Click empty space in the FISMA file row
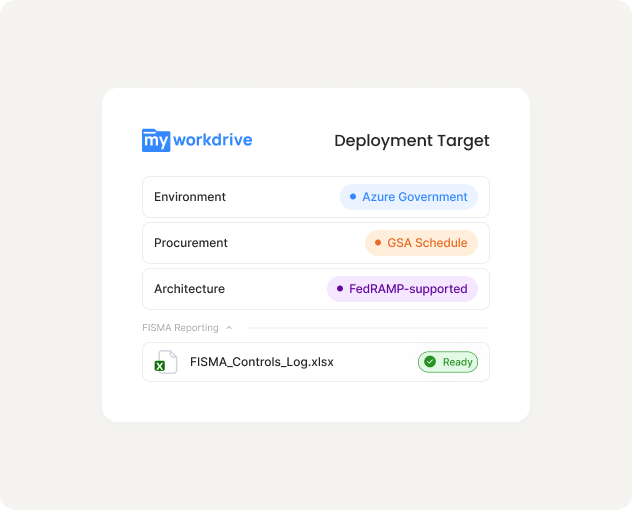 point(375,362)
